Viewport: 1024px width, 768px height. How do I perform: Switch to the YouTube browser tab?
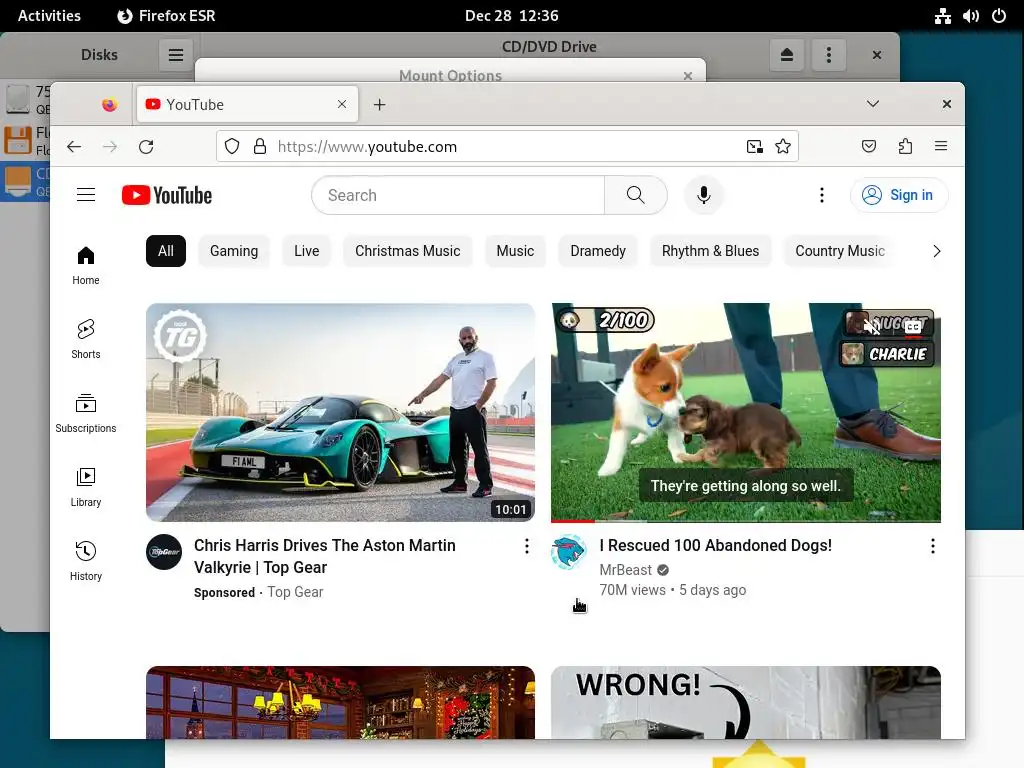click(x=248, y=104)
